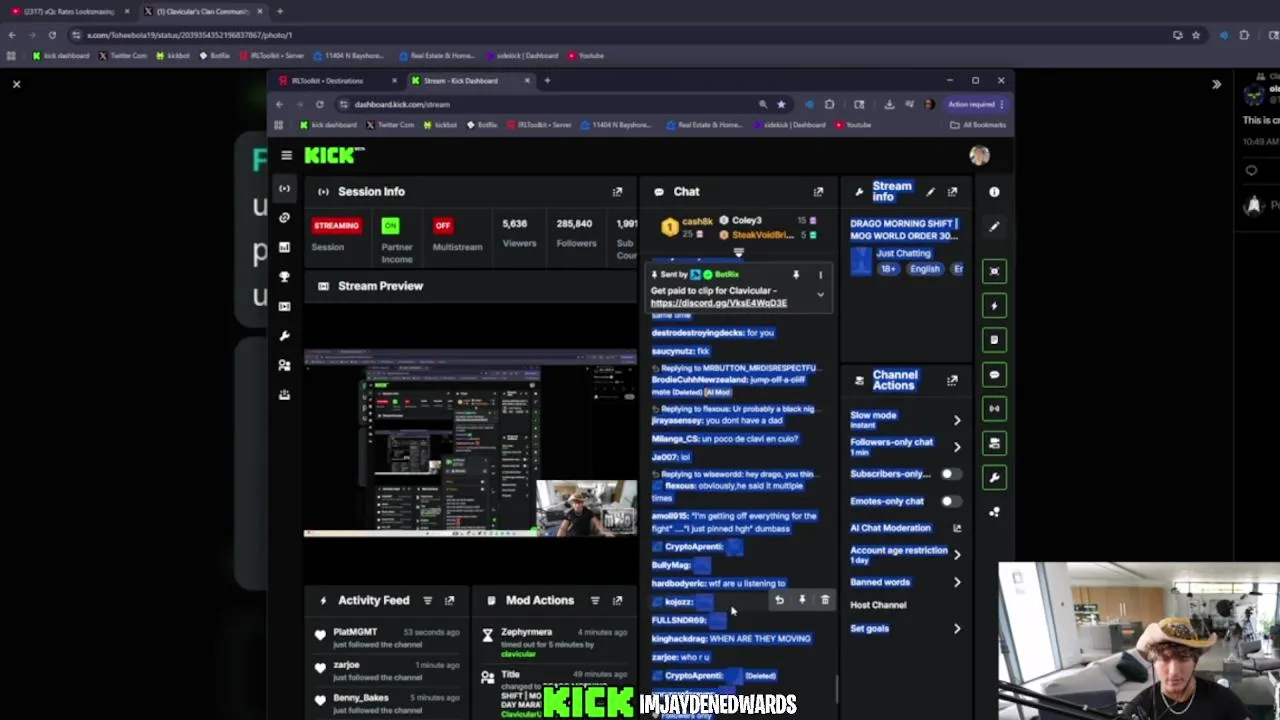Click Zephyrmera in Mod Actions
This screenshot has width=1280, height=720.
[x=526, y=632]
